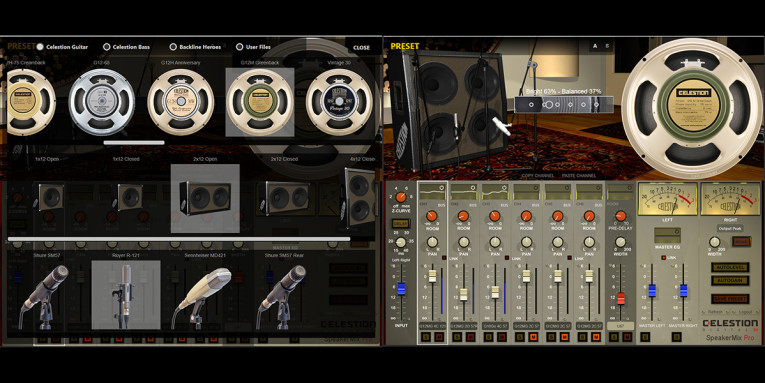Screen dimensions: 765x383
Task: Open channel five speaker selection label
Action: [558, 325]
